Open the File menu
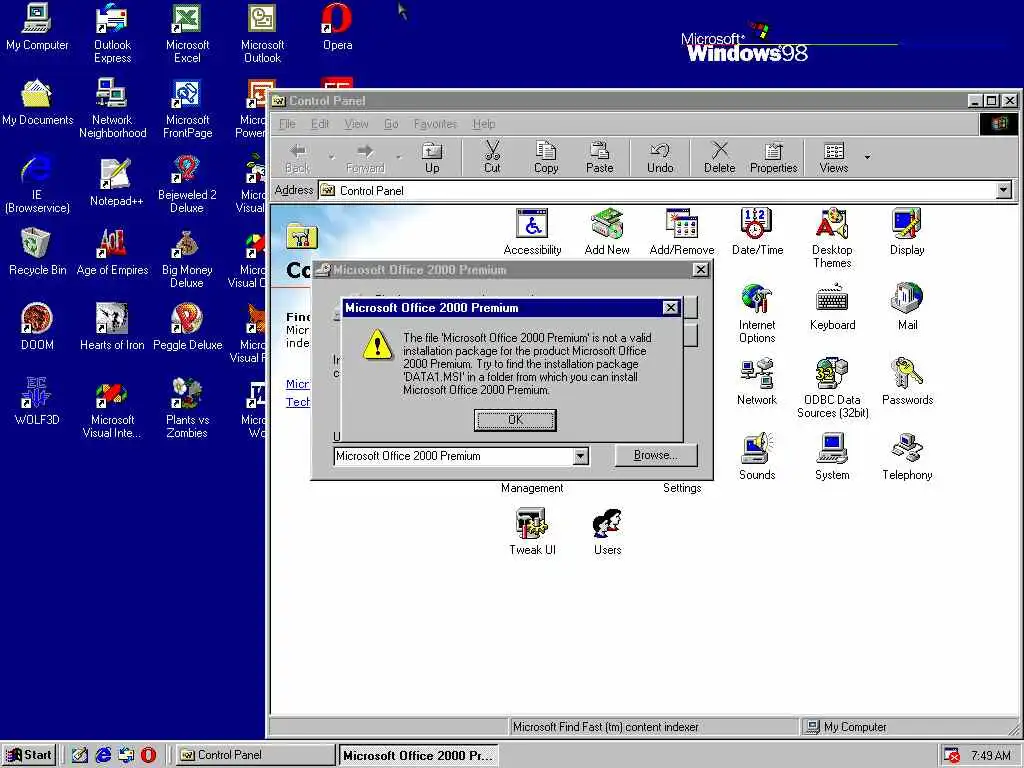1024x768 pixels. coord(287,123)
